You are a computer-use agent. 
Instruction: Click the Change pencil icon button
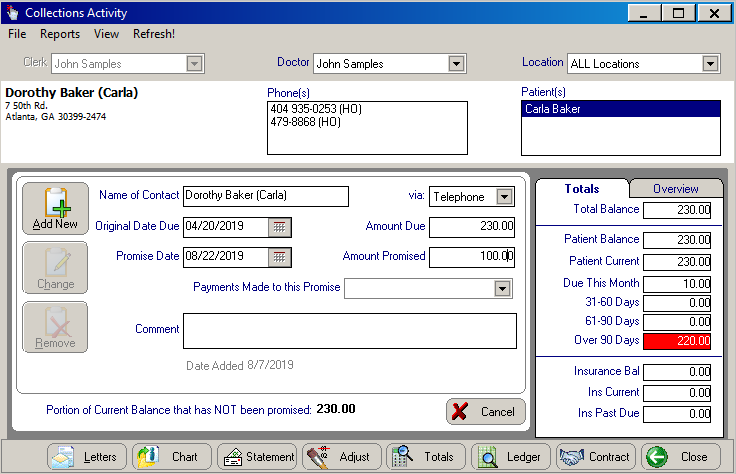(x=55, y=268)
